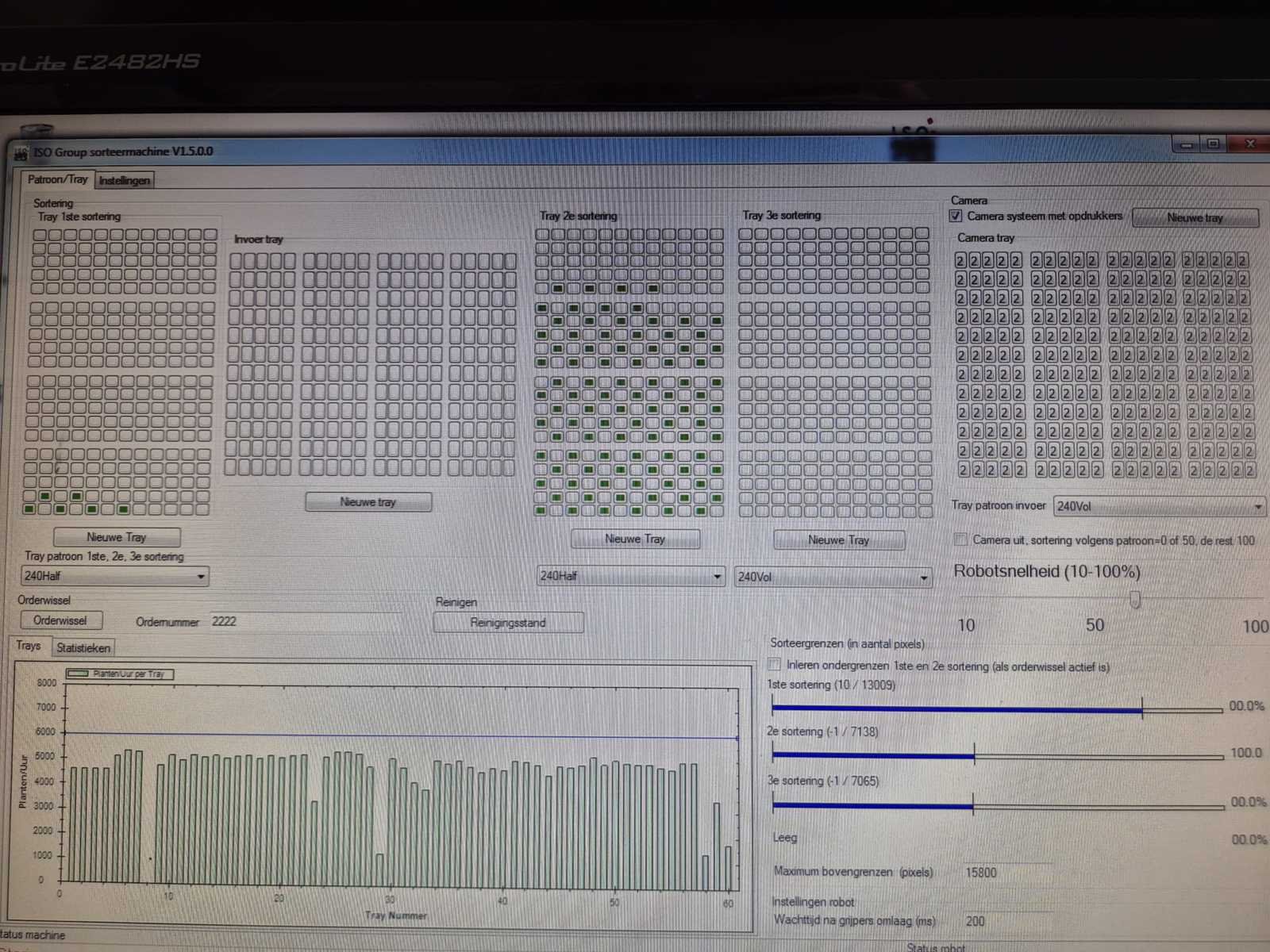Click the Robotsnelheid slider handle
Image resolution: width=1270 pixels, height=952 pixels.
pyautogui.click(x=1135, y=599)
